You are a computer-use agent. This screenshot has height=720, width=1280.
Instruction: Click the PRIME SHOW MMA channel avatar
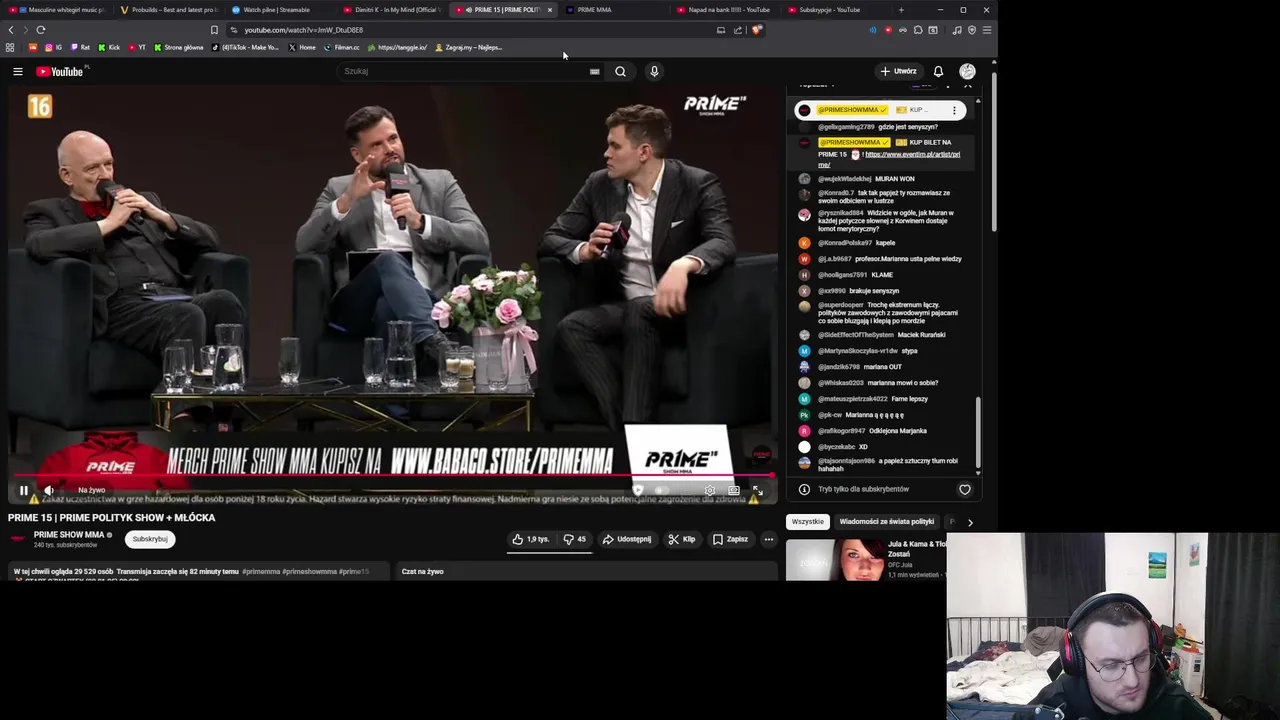point(17,538)
